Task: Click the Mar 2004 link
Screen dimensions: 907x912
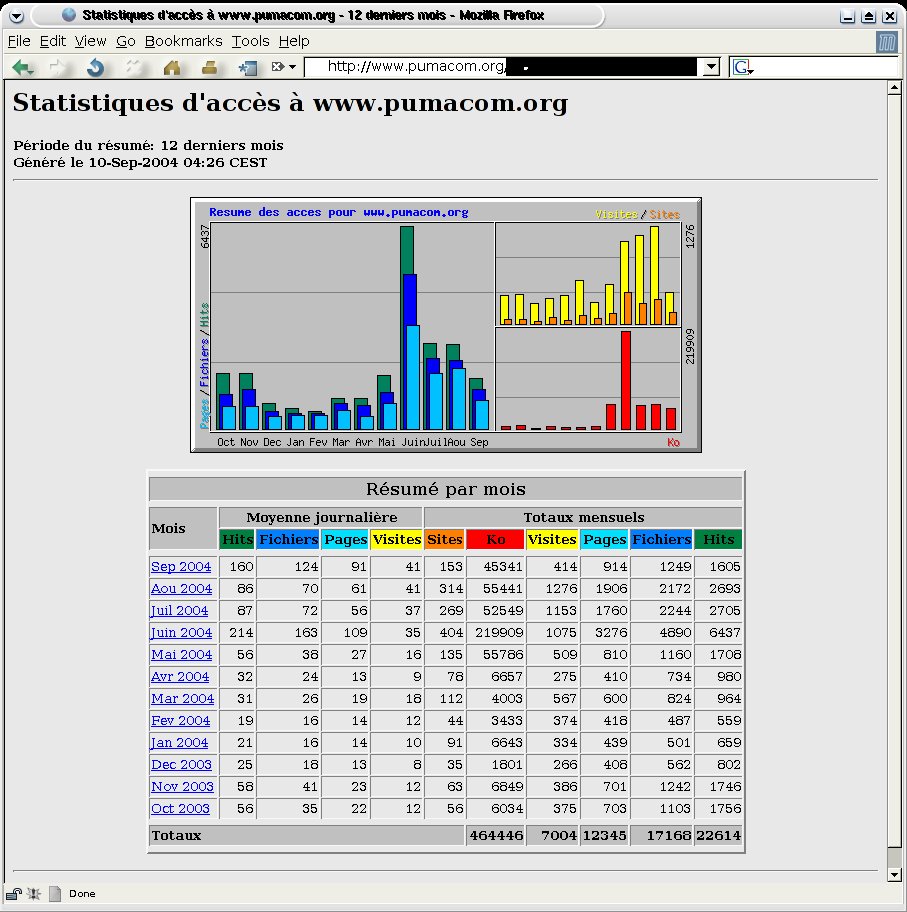Action: coord(183,699)
